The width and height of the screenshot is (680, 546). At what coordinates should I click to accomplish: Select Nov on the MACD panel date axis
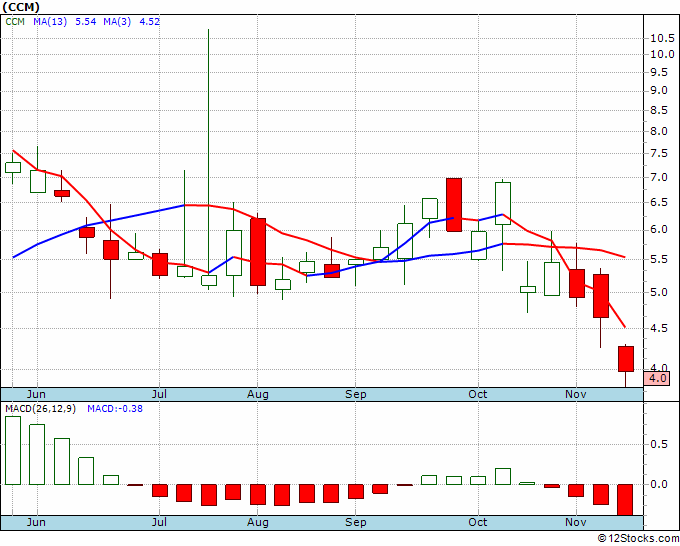(x=575, y=522)
